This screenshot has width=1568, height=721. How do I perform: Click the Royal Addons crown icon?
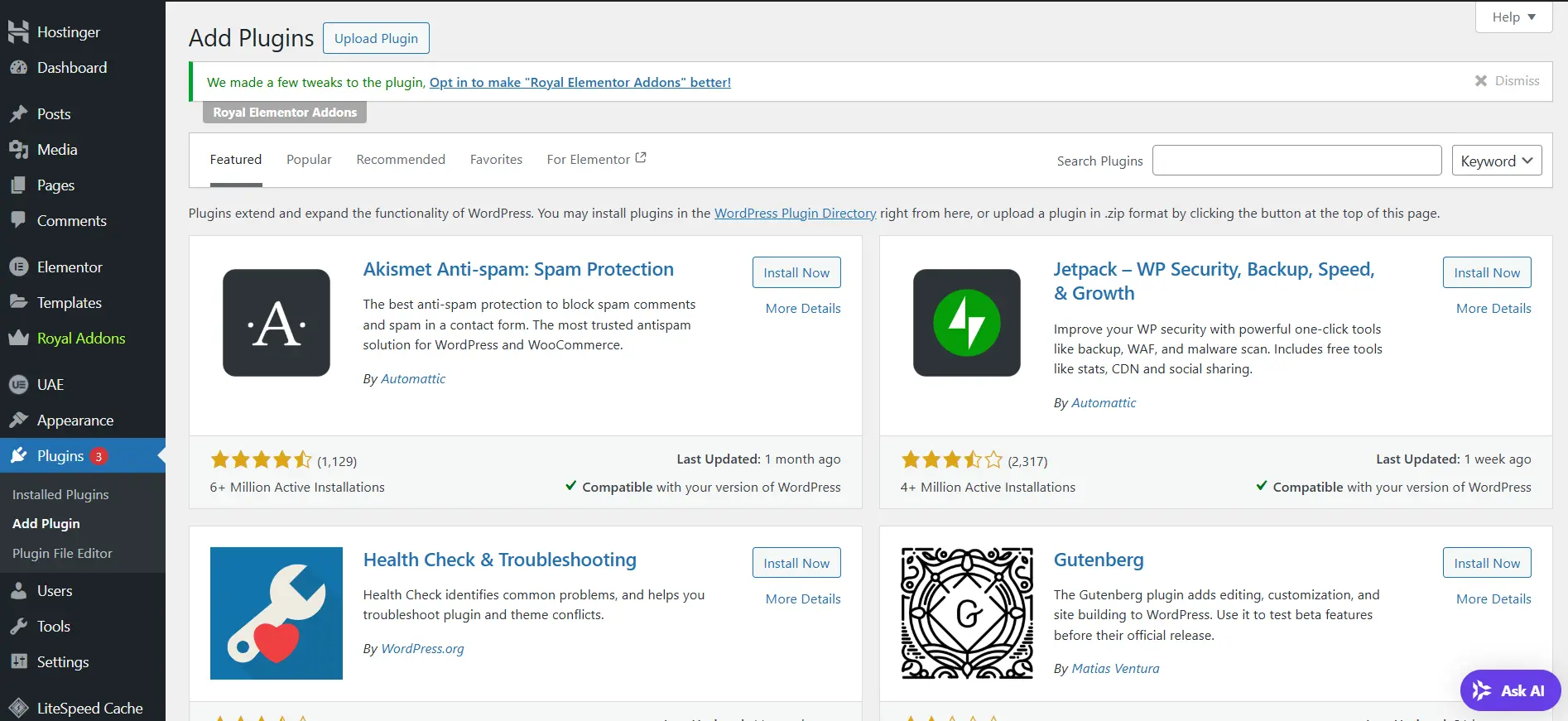18,338
